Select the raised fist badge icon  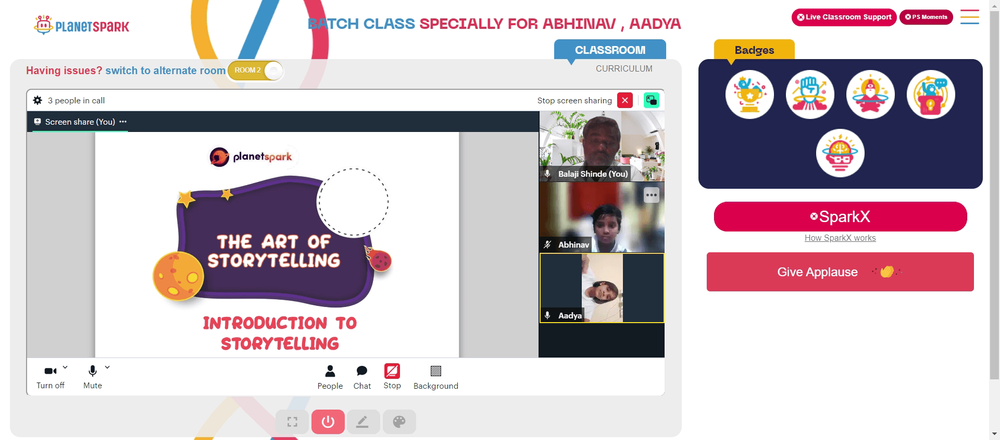(810, 94)
